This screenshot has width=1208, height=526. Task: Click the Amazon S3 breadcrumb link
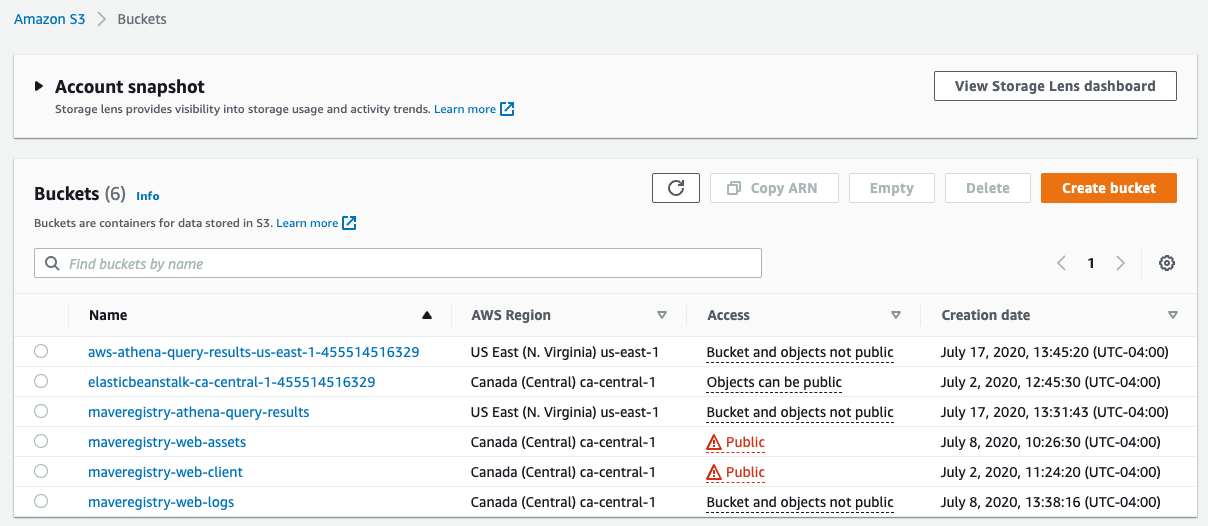49,19
